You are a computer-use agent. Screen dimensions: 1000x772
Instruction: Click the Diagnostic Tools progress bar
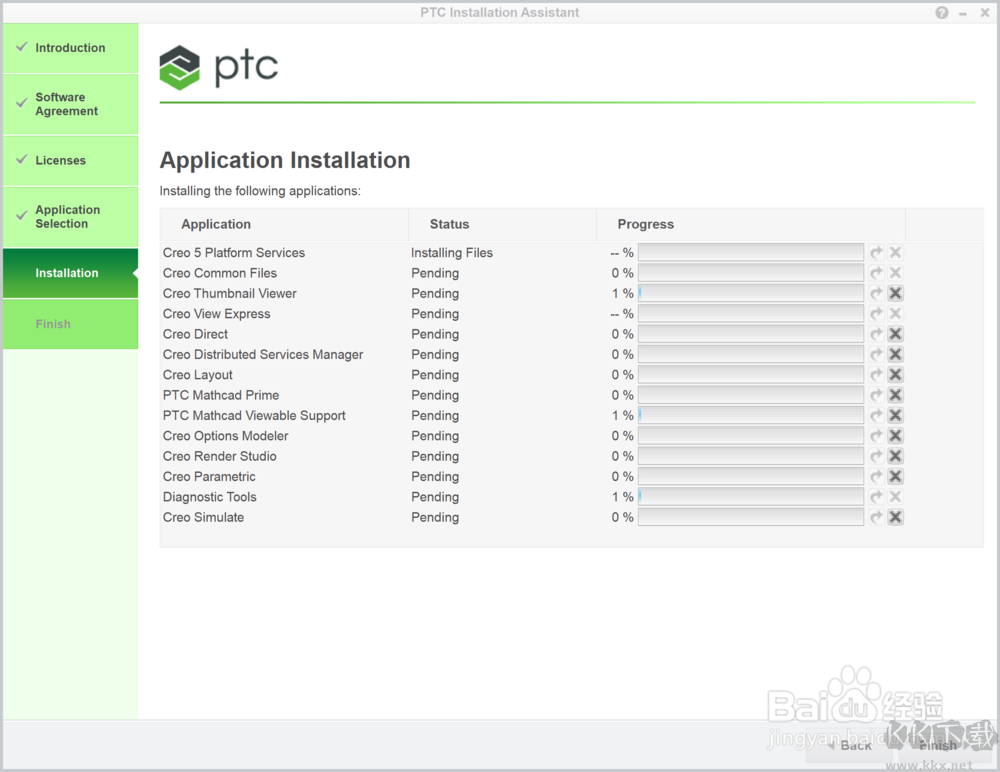pos(751,497)
